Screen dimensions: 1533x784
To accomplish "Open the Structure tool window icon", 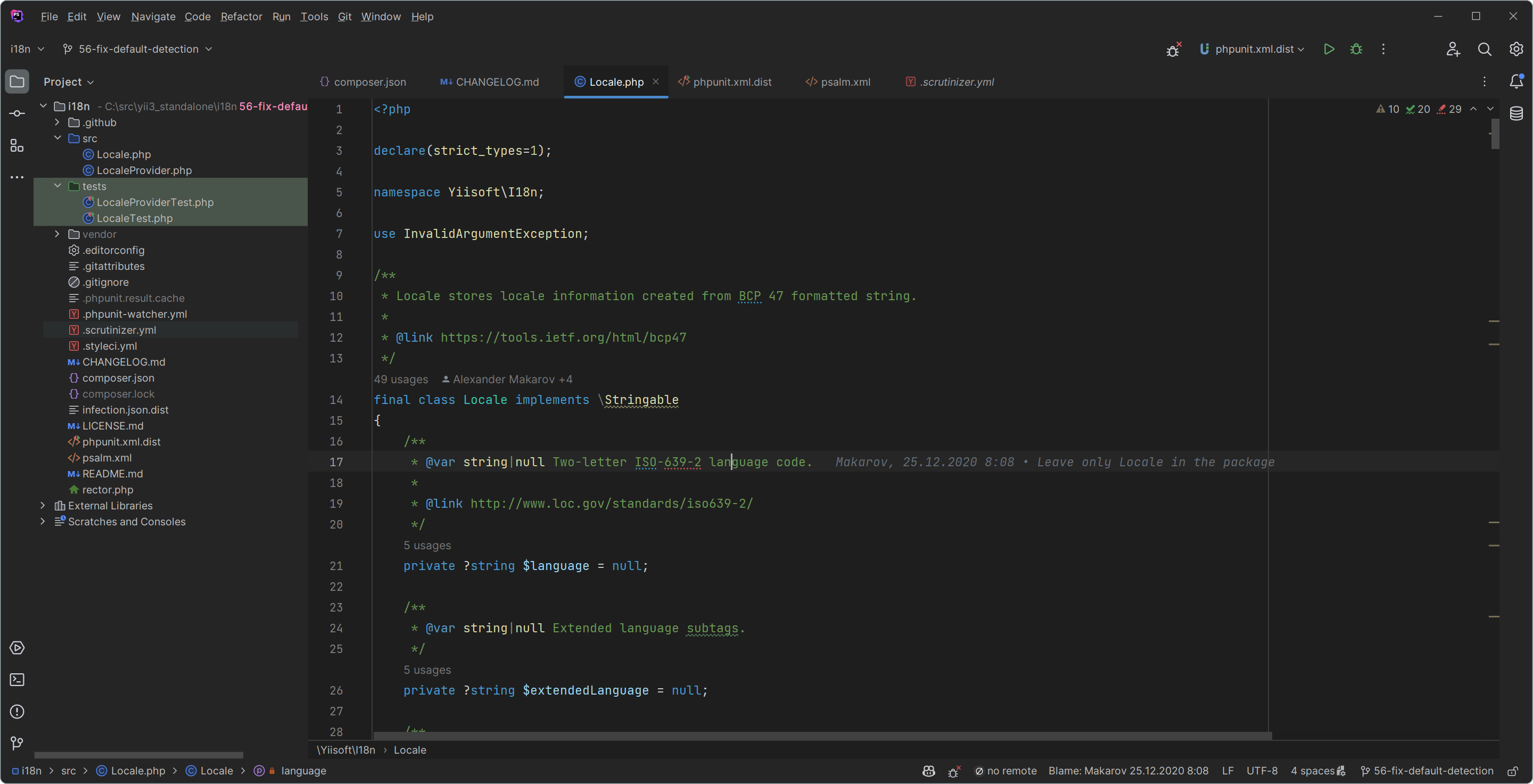I will 17,146.
